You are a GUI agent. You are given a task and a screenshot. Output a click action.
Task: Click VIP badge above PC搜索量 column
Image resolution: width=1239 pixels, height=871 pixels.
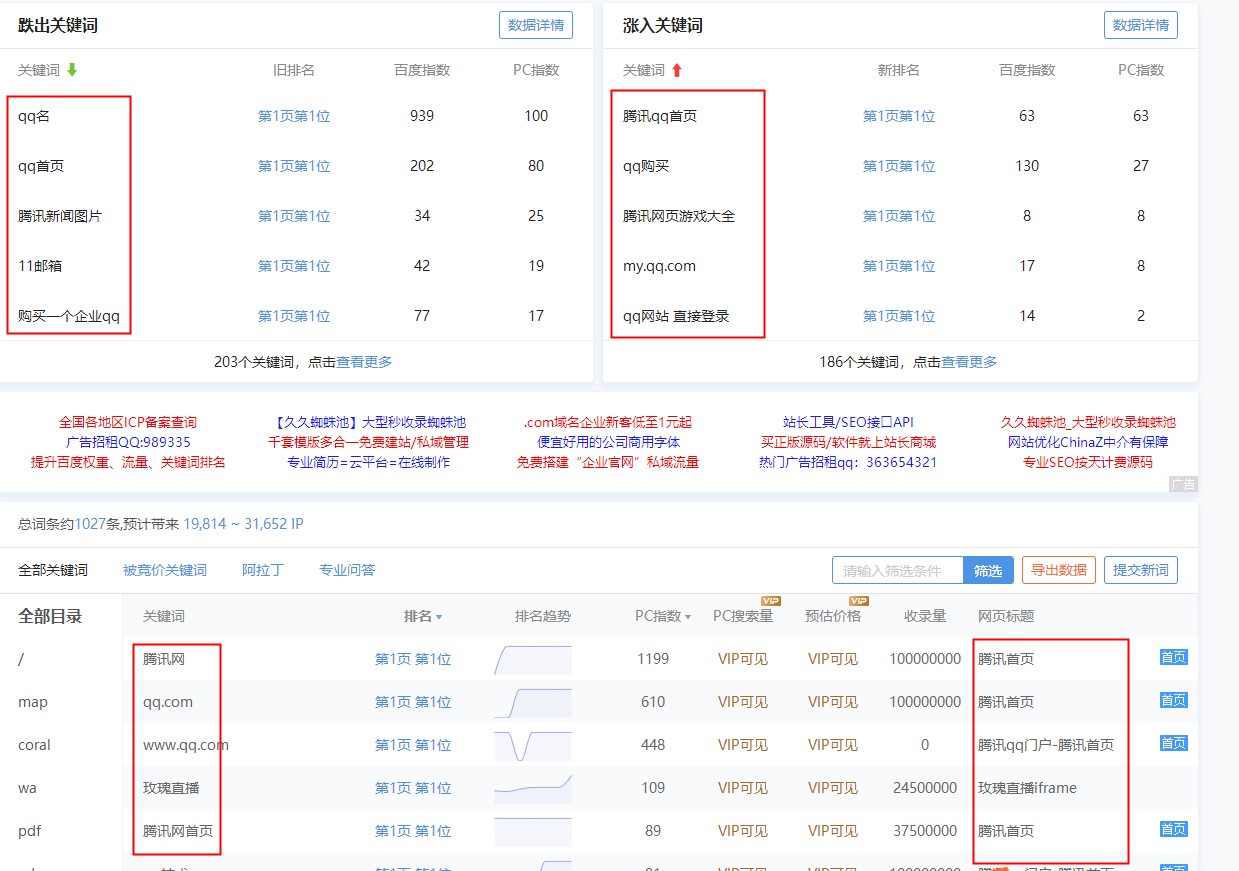tap(771, 600)
